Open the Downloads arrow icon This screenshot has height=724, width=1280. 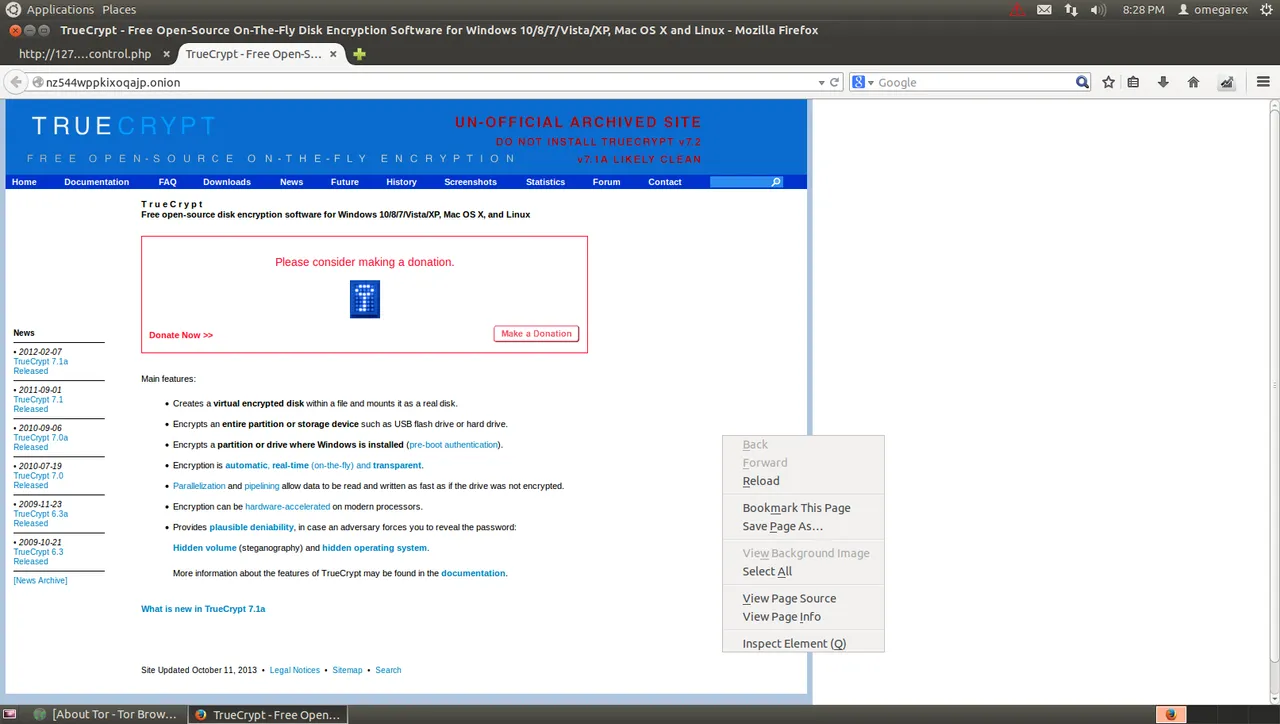point(1163,83)
